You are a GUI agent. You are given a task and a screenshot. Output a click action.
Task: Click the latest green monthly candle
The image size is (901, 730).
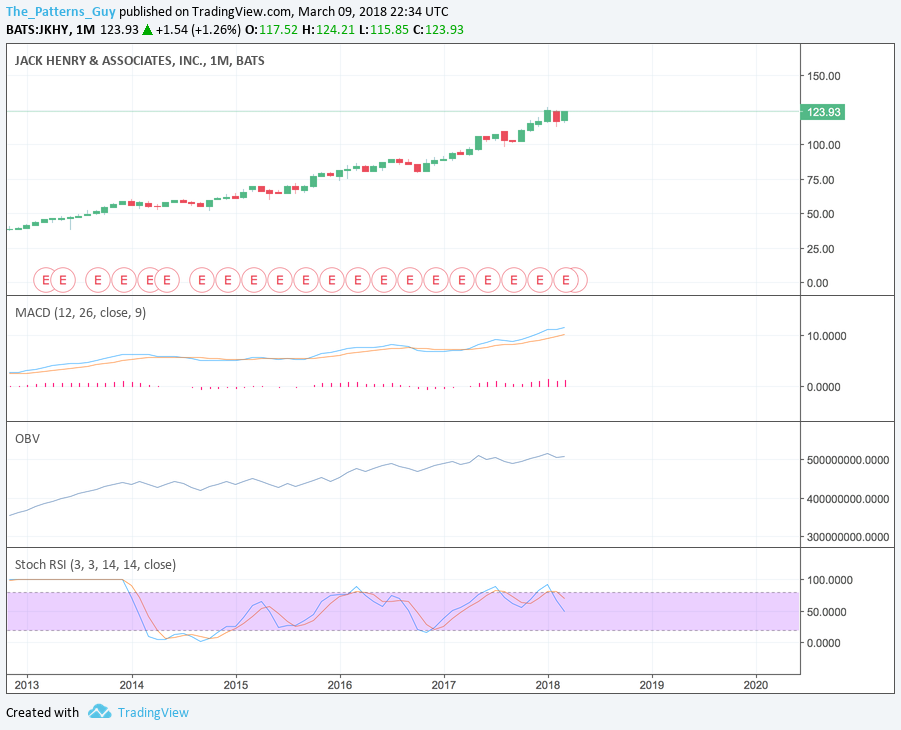tap(565, 116)
